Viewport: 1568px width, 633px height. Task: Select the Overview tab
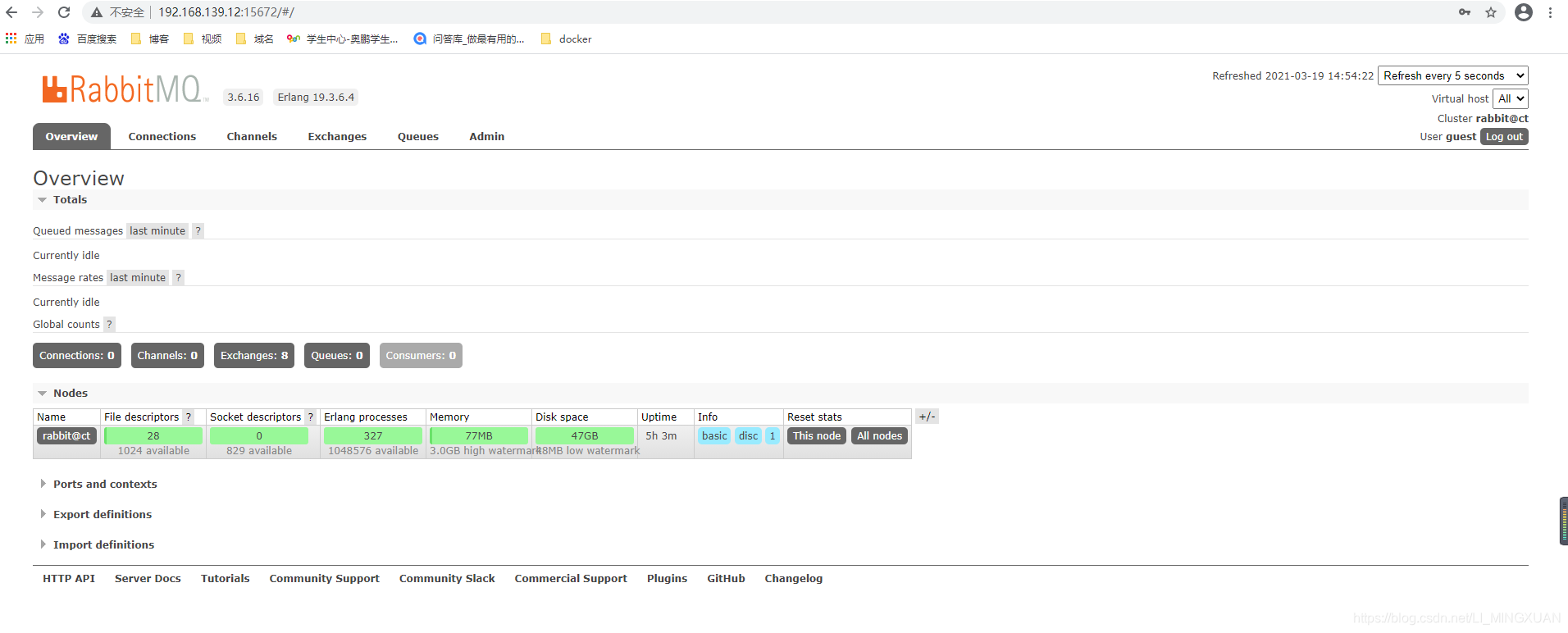tap(71, 136)
